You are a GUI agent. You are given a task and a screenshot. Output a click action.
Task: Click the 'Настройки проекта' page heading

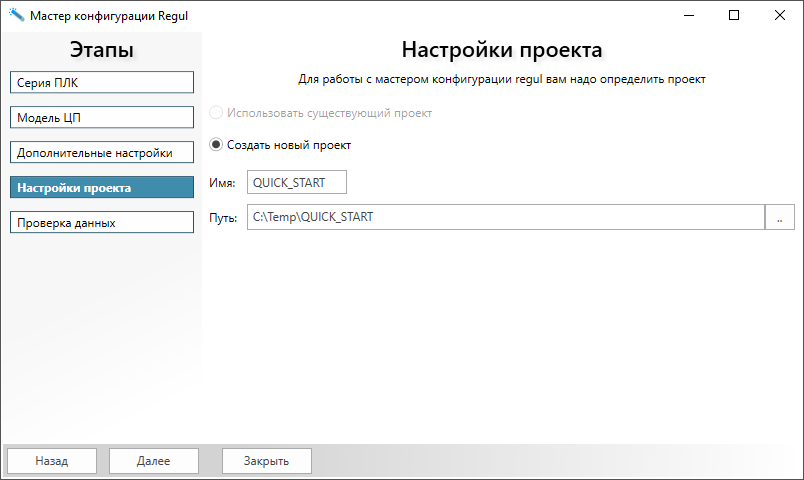[502, 50]
